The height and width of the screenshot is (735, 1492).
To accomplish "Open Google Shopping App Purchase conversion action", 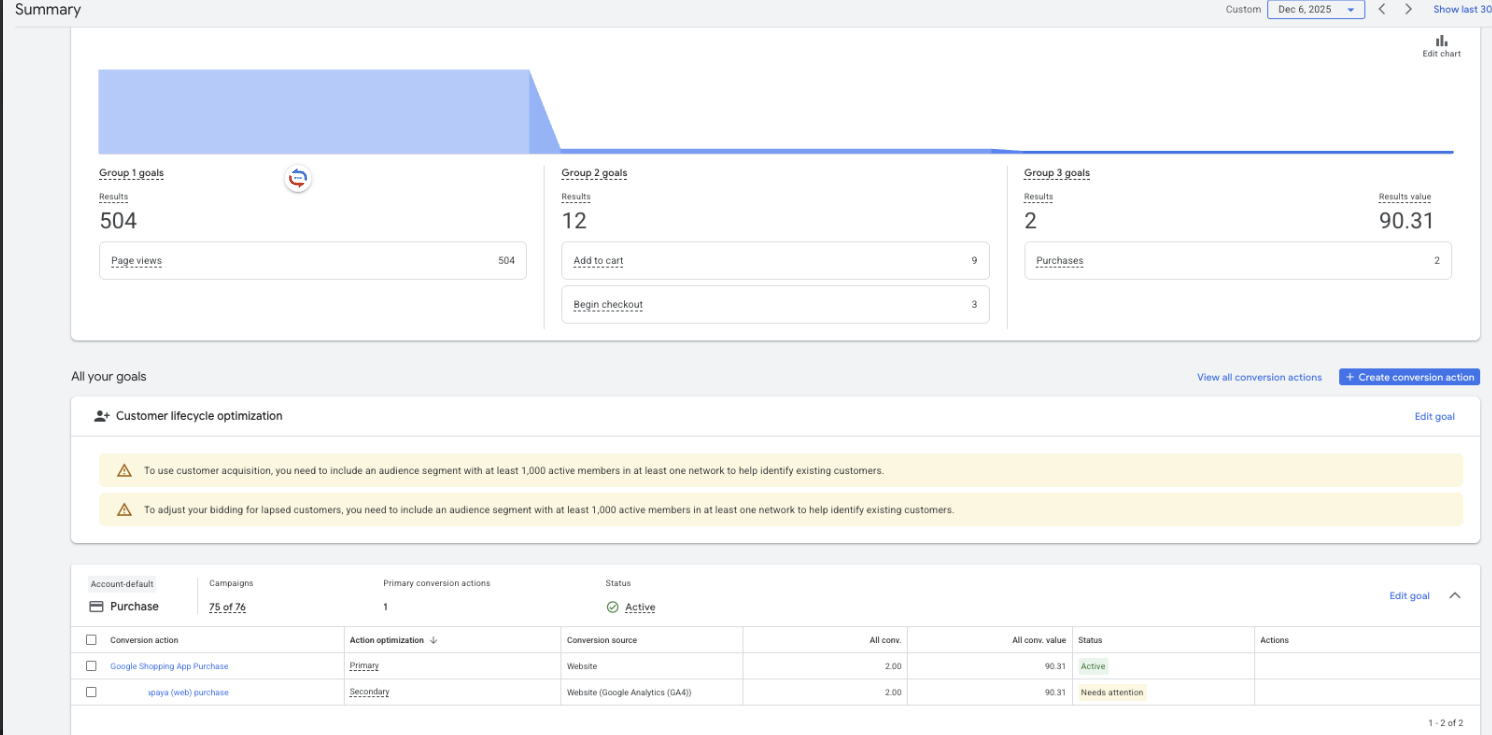I will point(169,666).
